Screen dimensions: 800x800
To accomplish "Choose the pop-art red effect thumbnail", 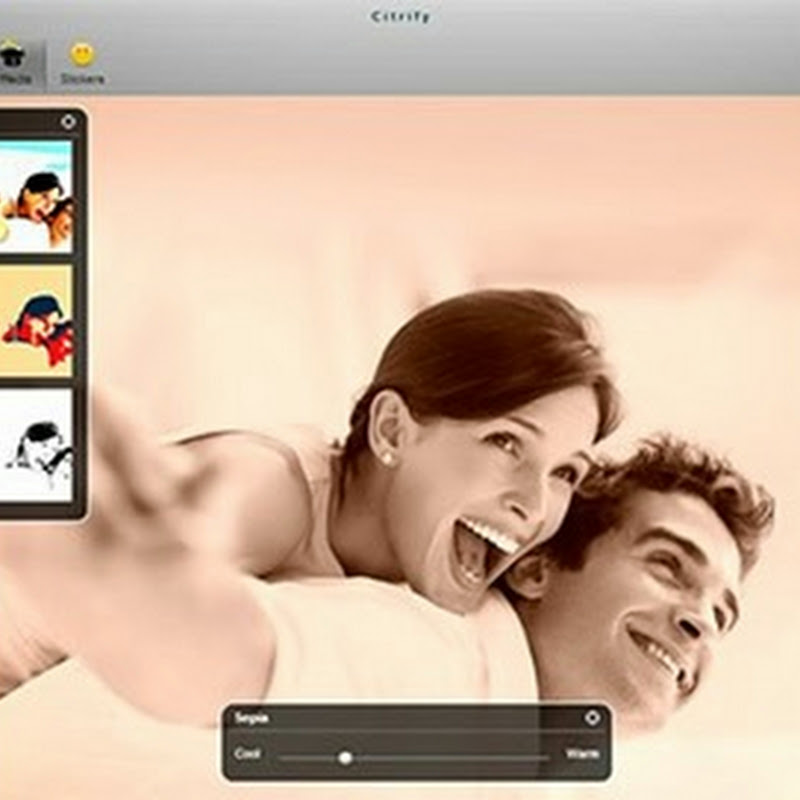I will [35, 321].
